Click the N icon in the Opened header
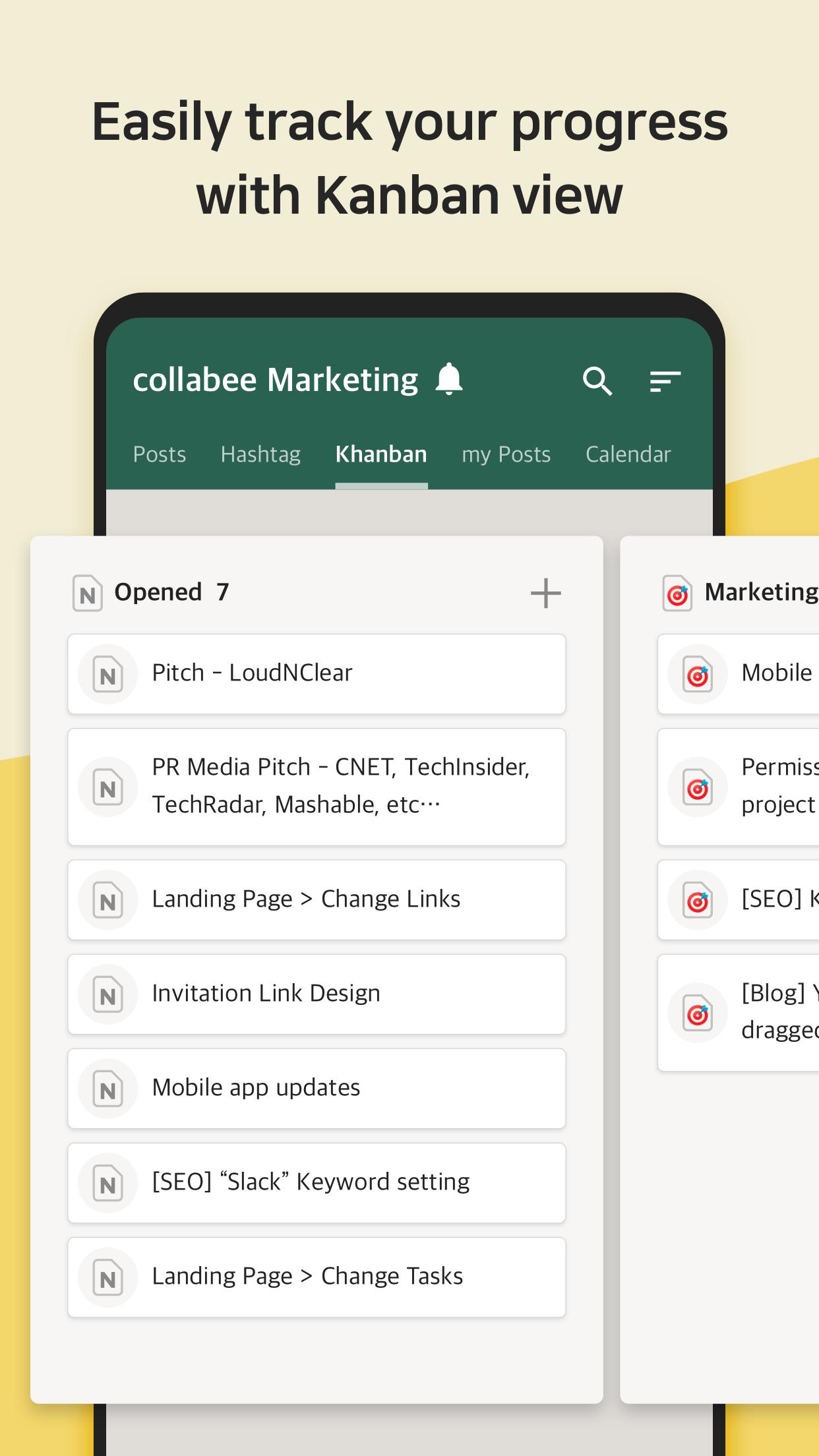Viewport: 819px width, 1456px height. click(87, 593)
